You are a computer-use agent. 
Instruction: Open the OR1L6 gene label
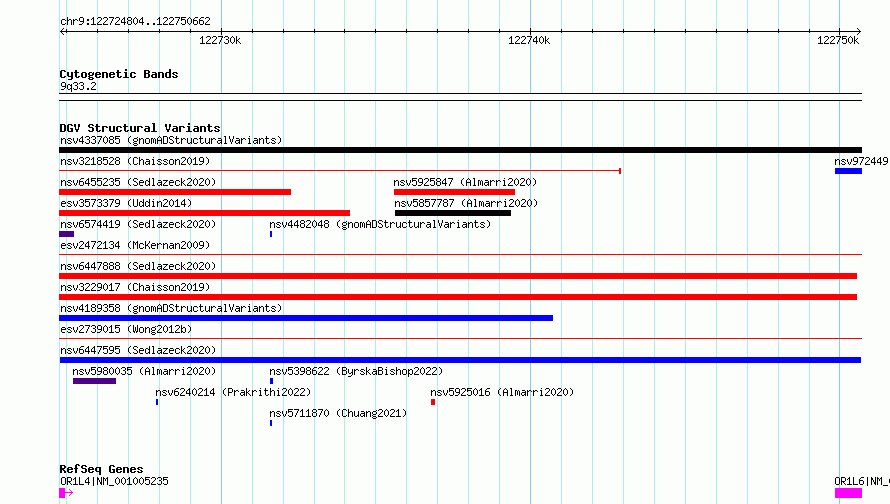pos(861,481)
